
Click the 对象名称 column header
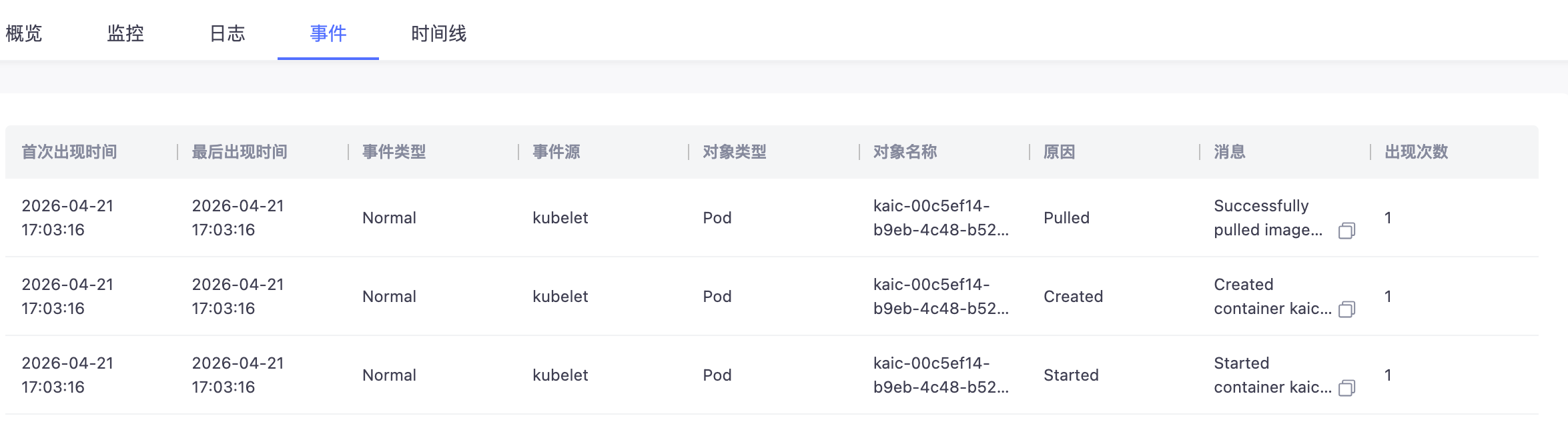tap(905, 152)
